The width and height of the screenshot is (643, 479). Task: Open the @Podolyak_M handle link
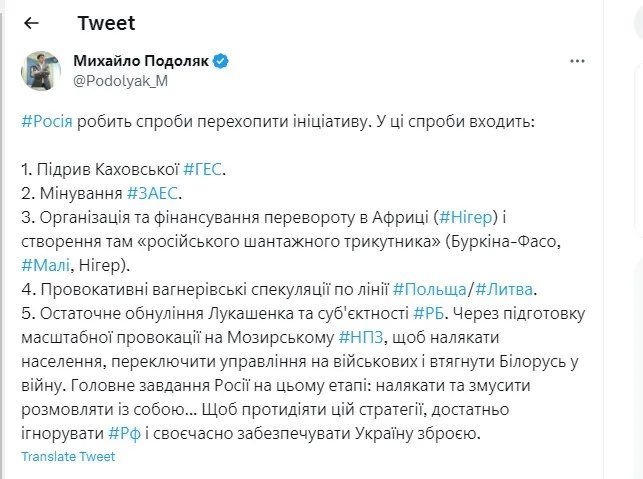tap(121, 81)
